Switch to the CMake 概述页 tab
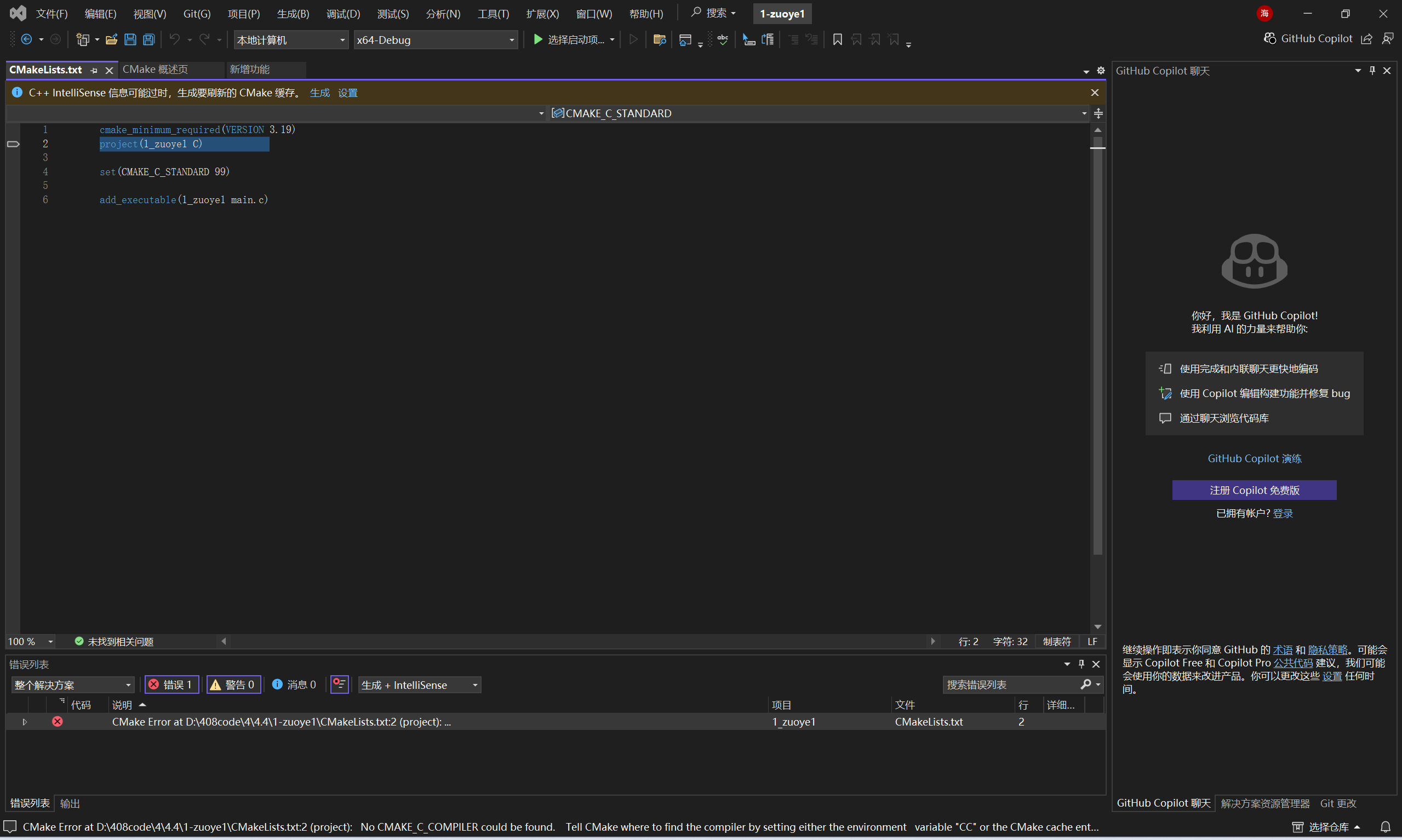This screenshot has height=840, width=1402. pos(155,70)
